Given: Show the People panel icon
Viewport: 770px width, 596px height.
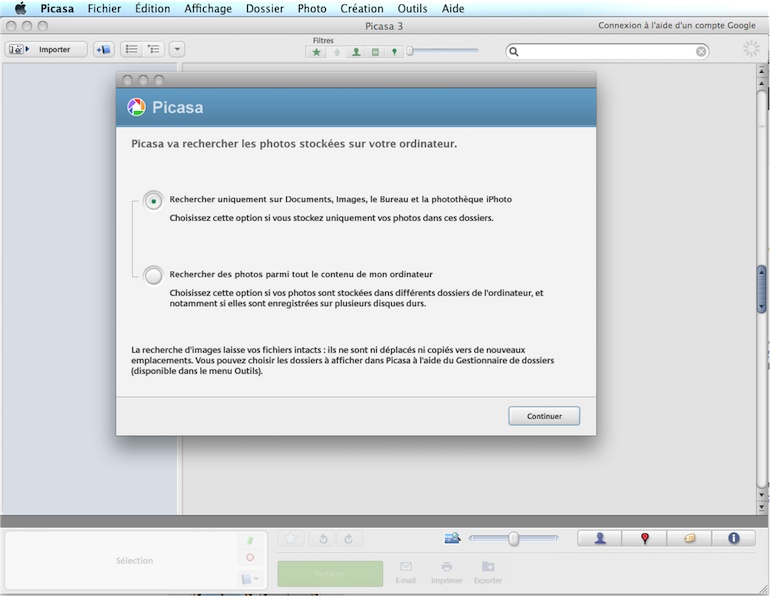Looking at the screenshot, I should pyautogui.click(x=600, y=538).
